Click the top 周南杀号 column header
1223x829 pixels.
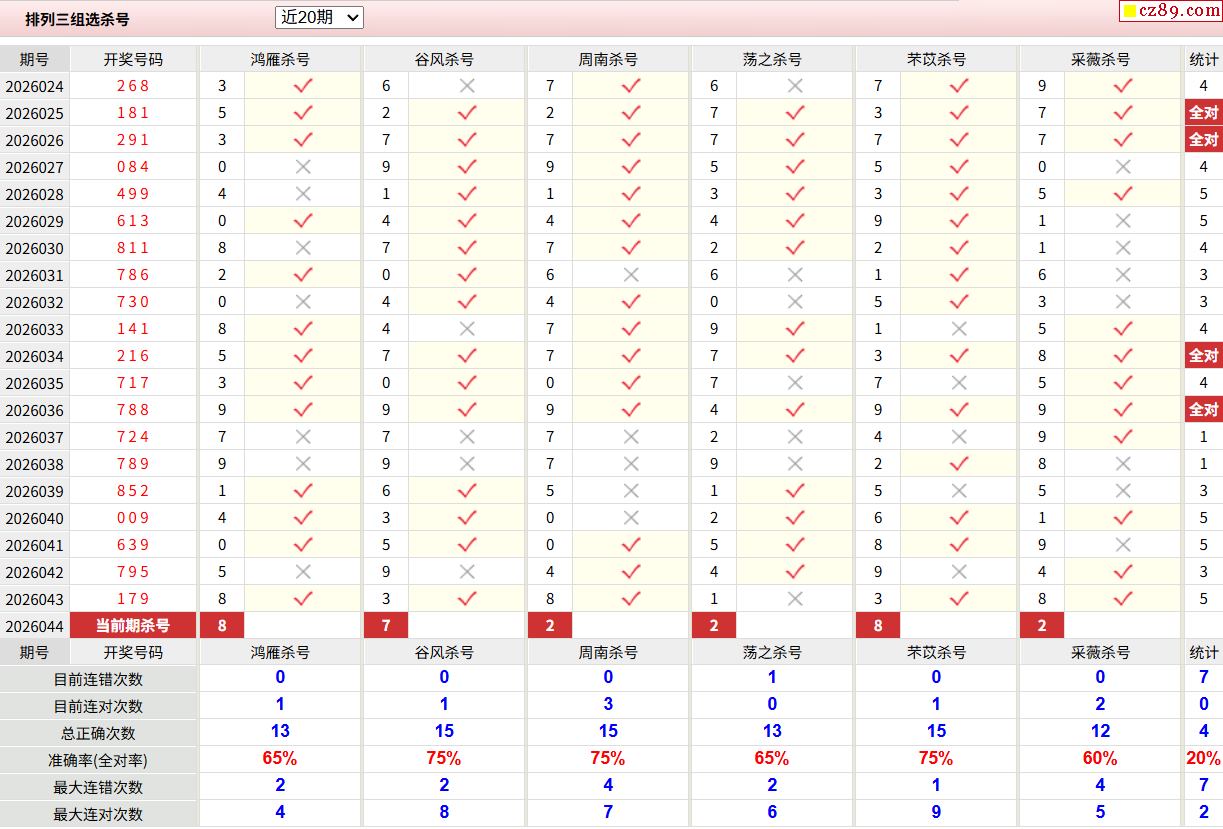point(608,59)
